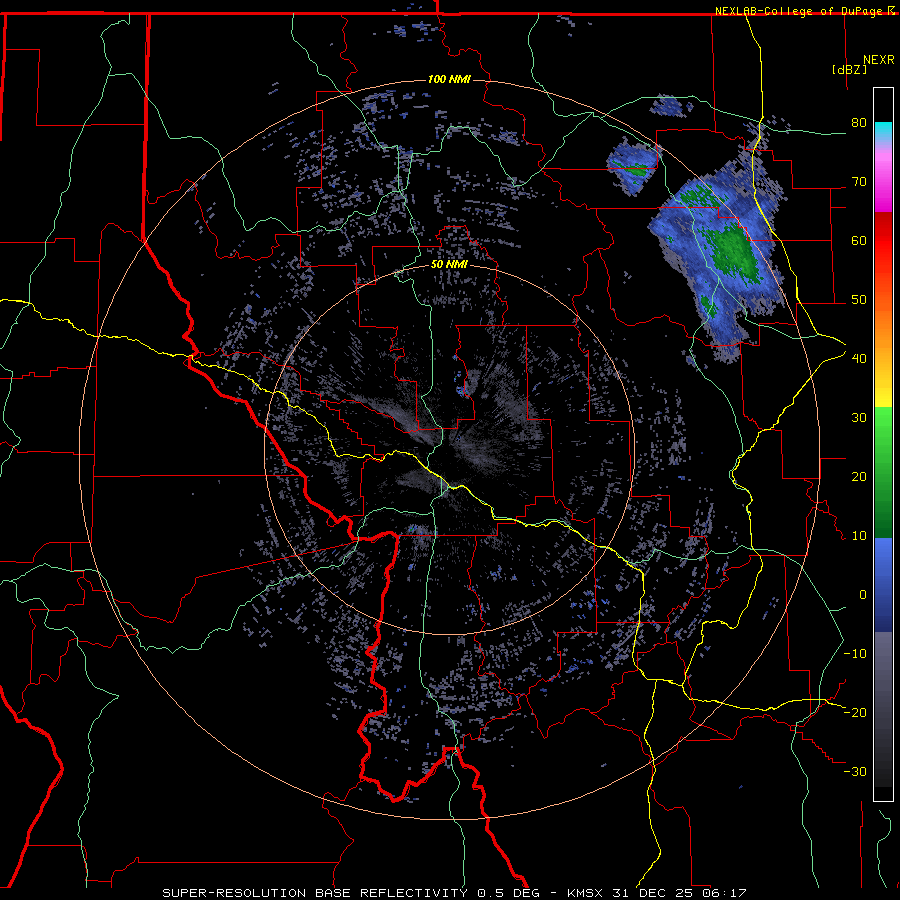Click the NEXR label above the color scale

pos(879,60)
